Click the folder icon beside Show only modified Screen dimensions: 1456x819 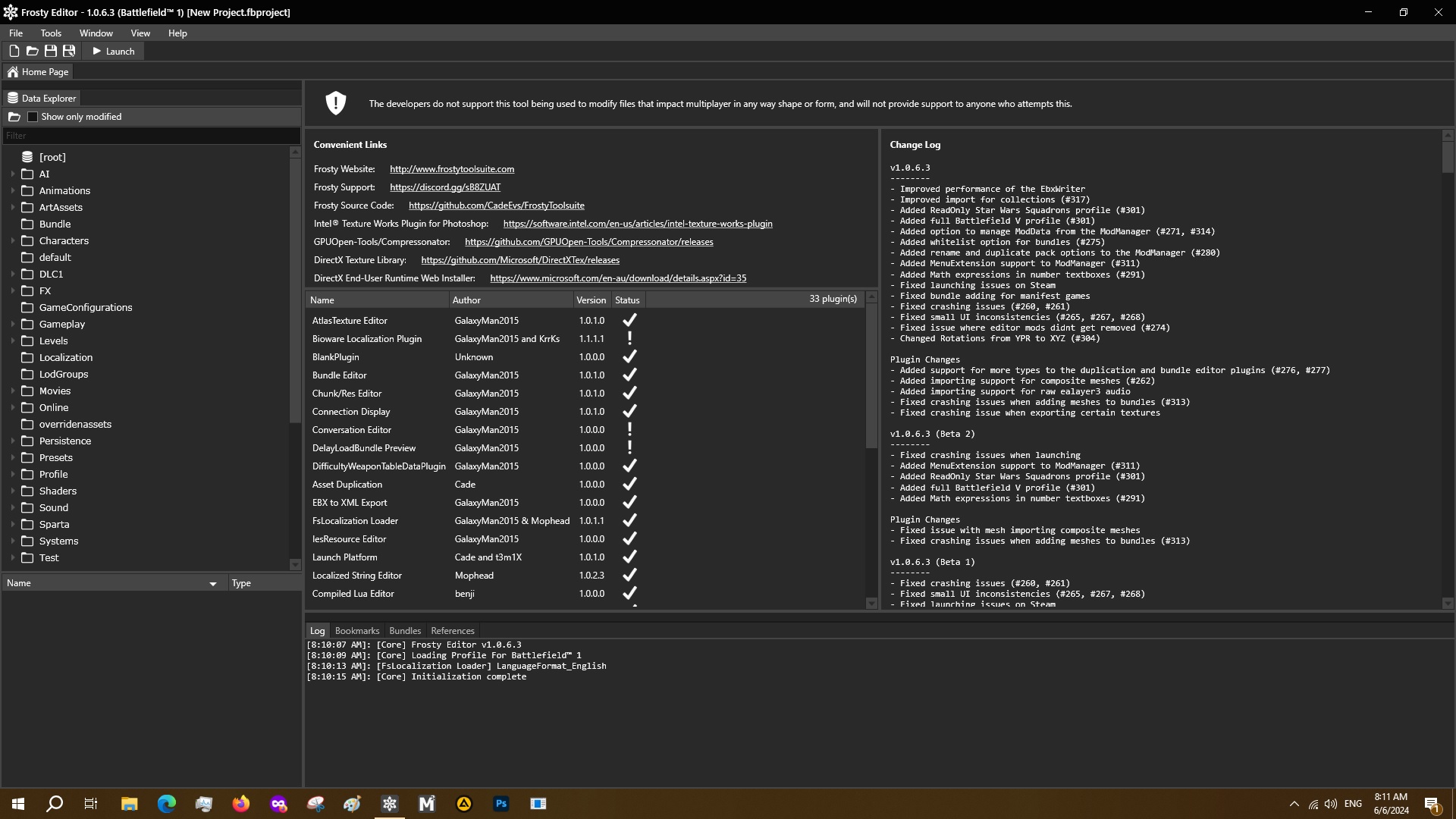[x=14, y=117]
